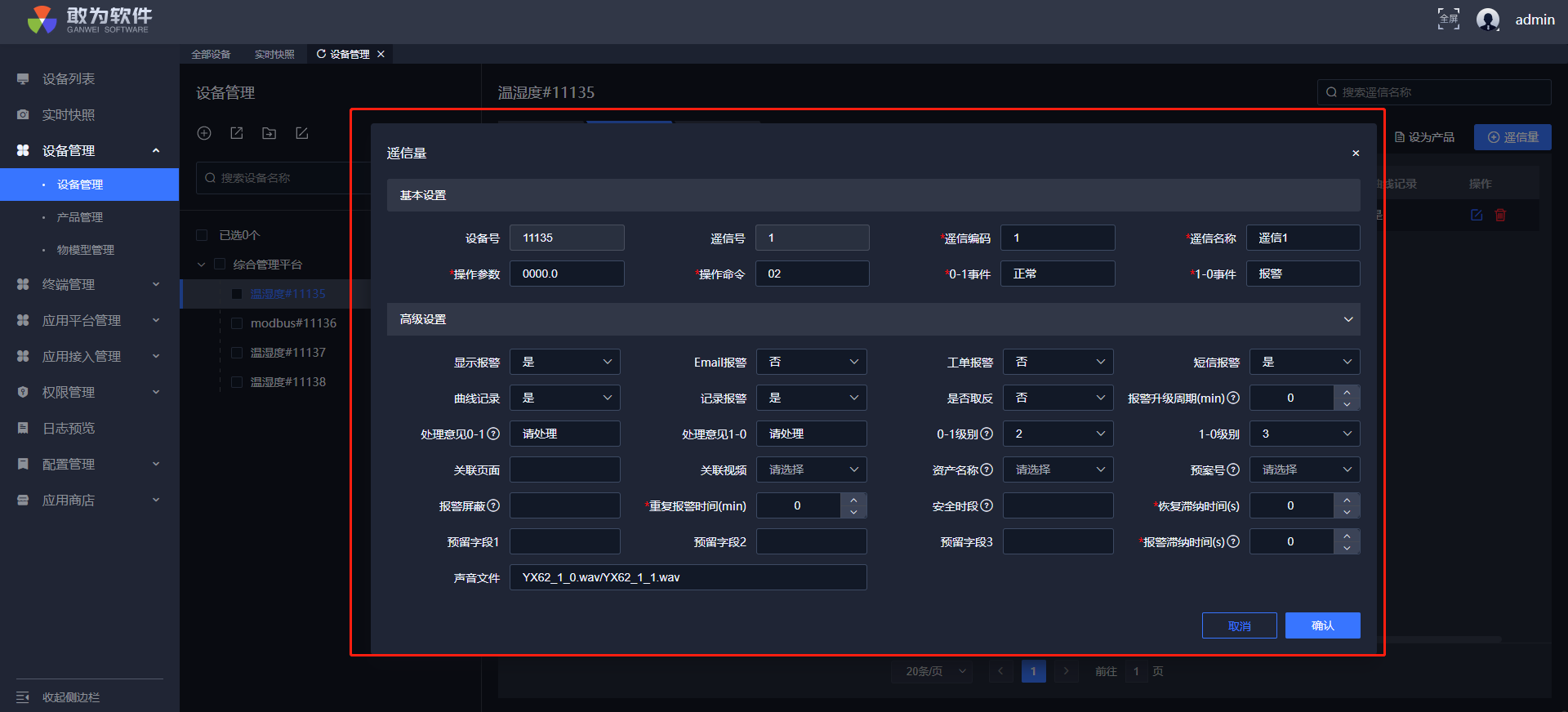This screenshot has width=1568, height=712.
Task: Open the 显示报警 dropdown
Action: [x=565, y=362]
